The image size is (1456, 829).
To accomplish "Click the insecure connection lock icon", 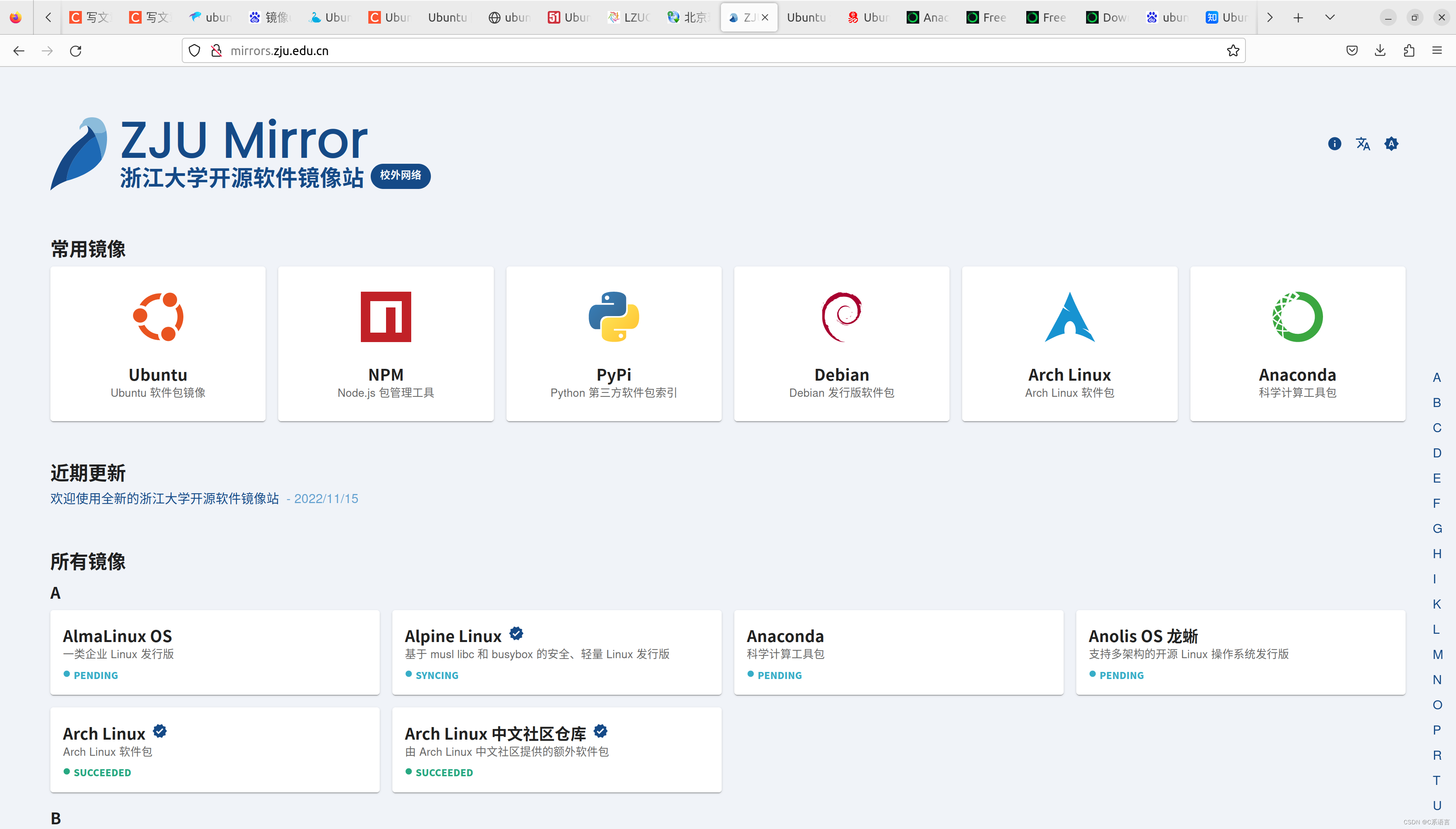I will 216,51.
